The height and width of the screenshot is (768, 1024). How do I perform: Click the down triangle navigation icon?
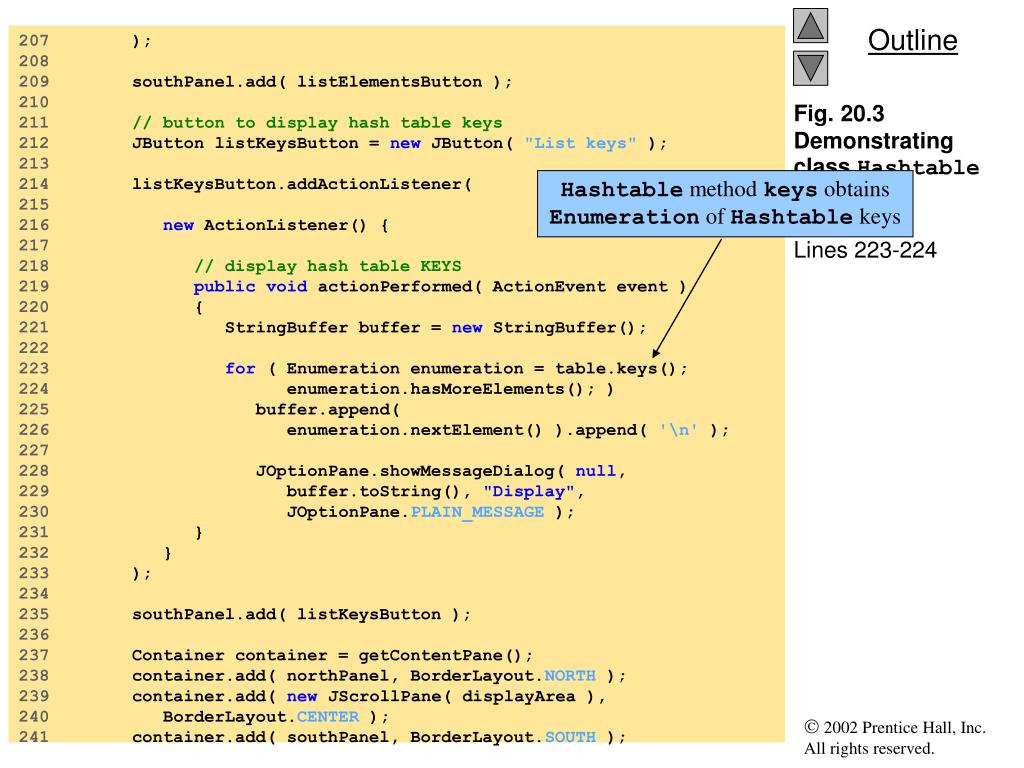811,69
